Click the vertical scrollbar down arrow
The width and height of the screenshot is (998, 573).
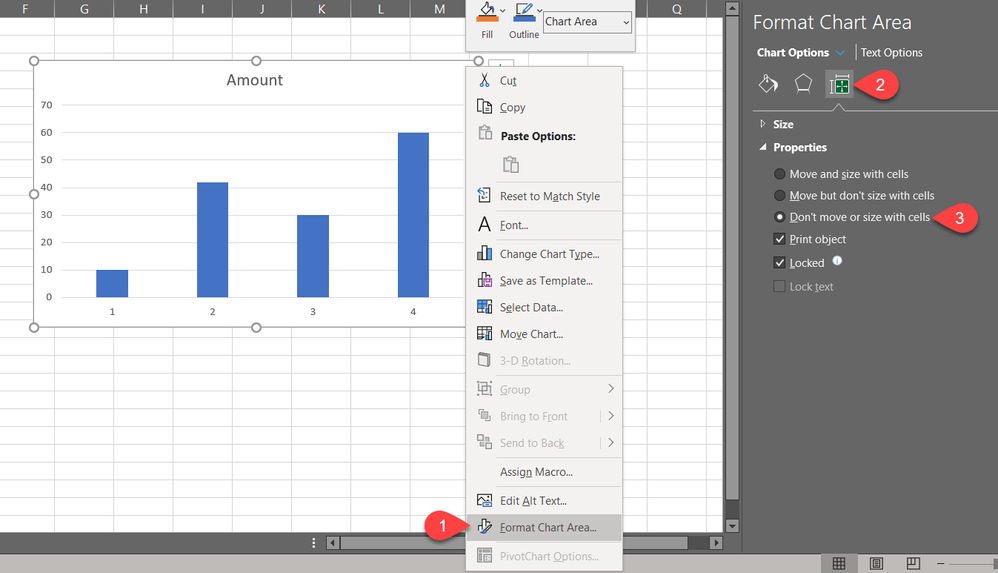tap(732, 526)
